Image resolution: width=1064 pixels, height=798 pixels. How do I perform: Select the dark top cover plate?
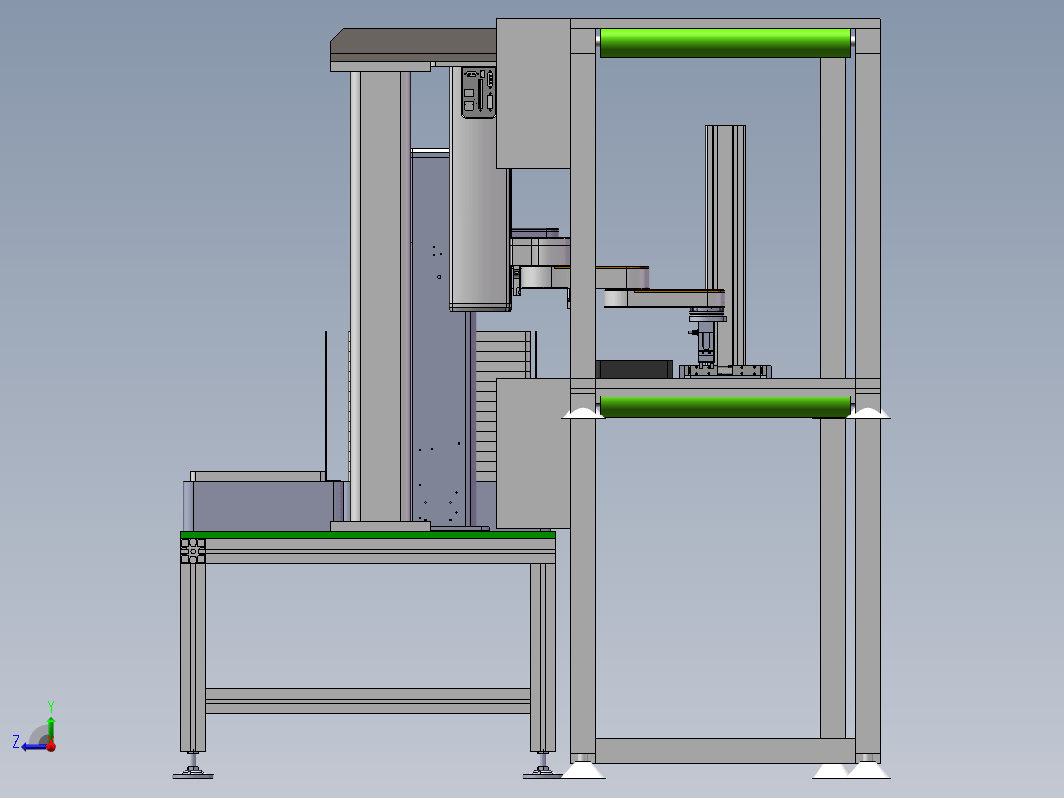coord(413,45)
